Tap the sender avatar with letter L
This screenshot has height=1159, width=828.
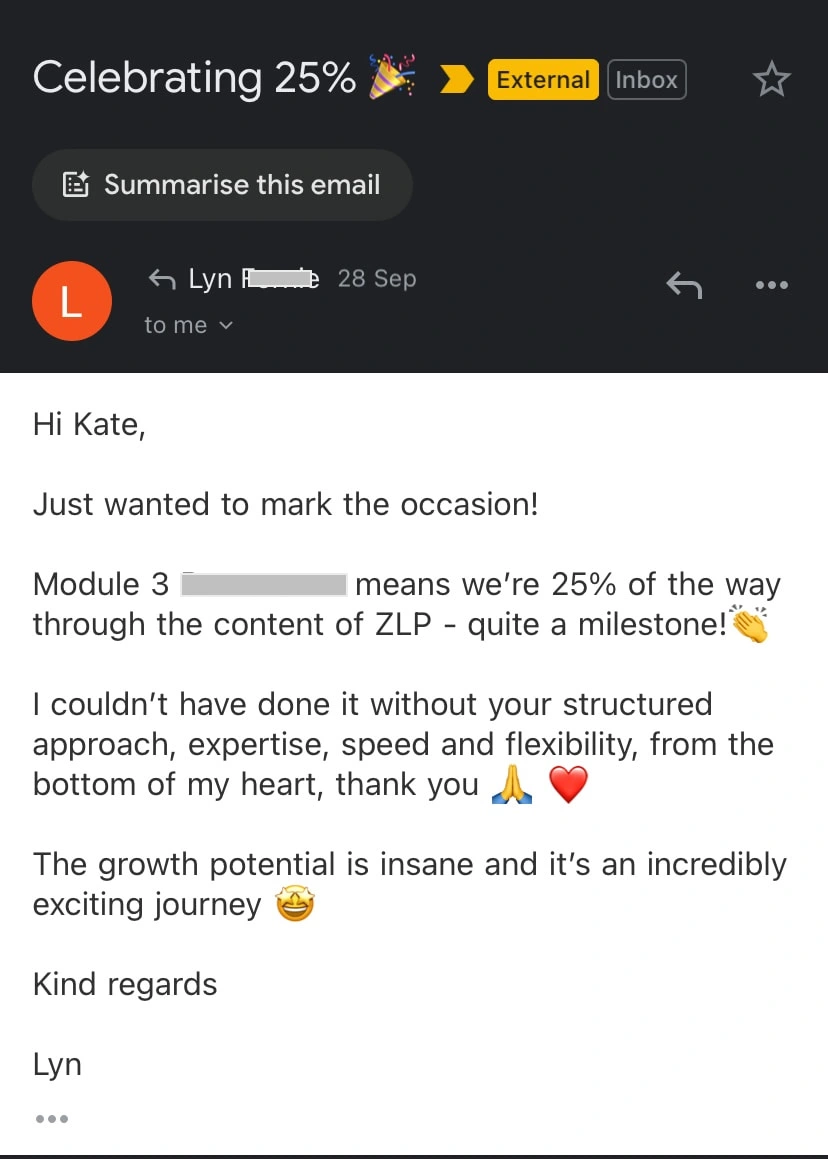pos(72,301)
